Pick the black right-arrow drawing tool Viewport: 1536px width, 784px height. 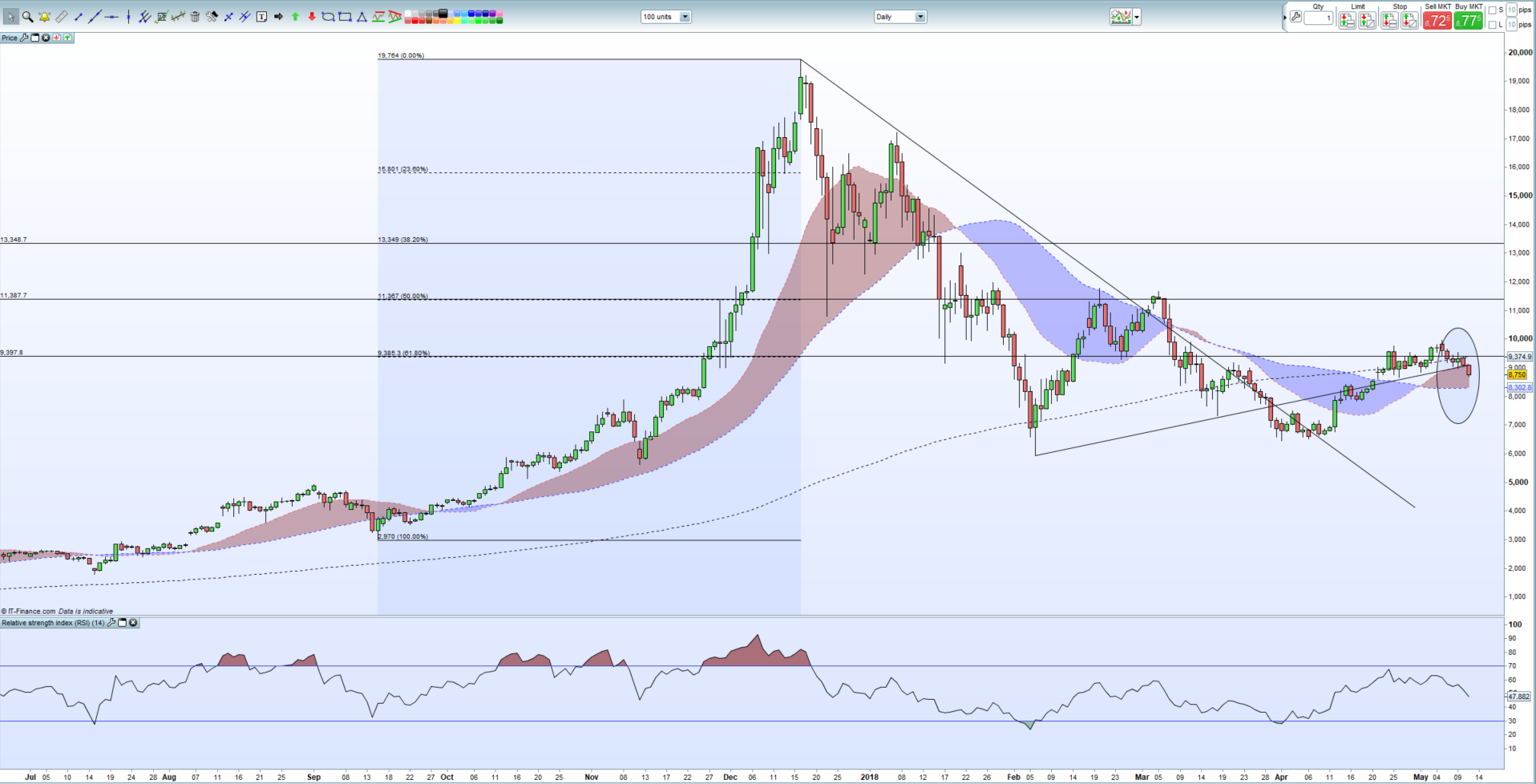278,17
